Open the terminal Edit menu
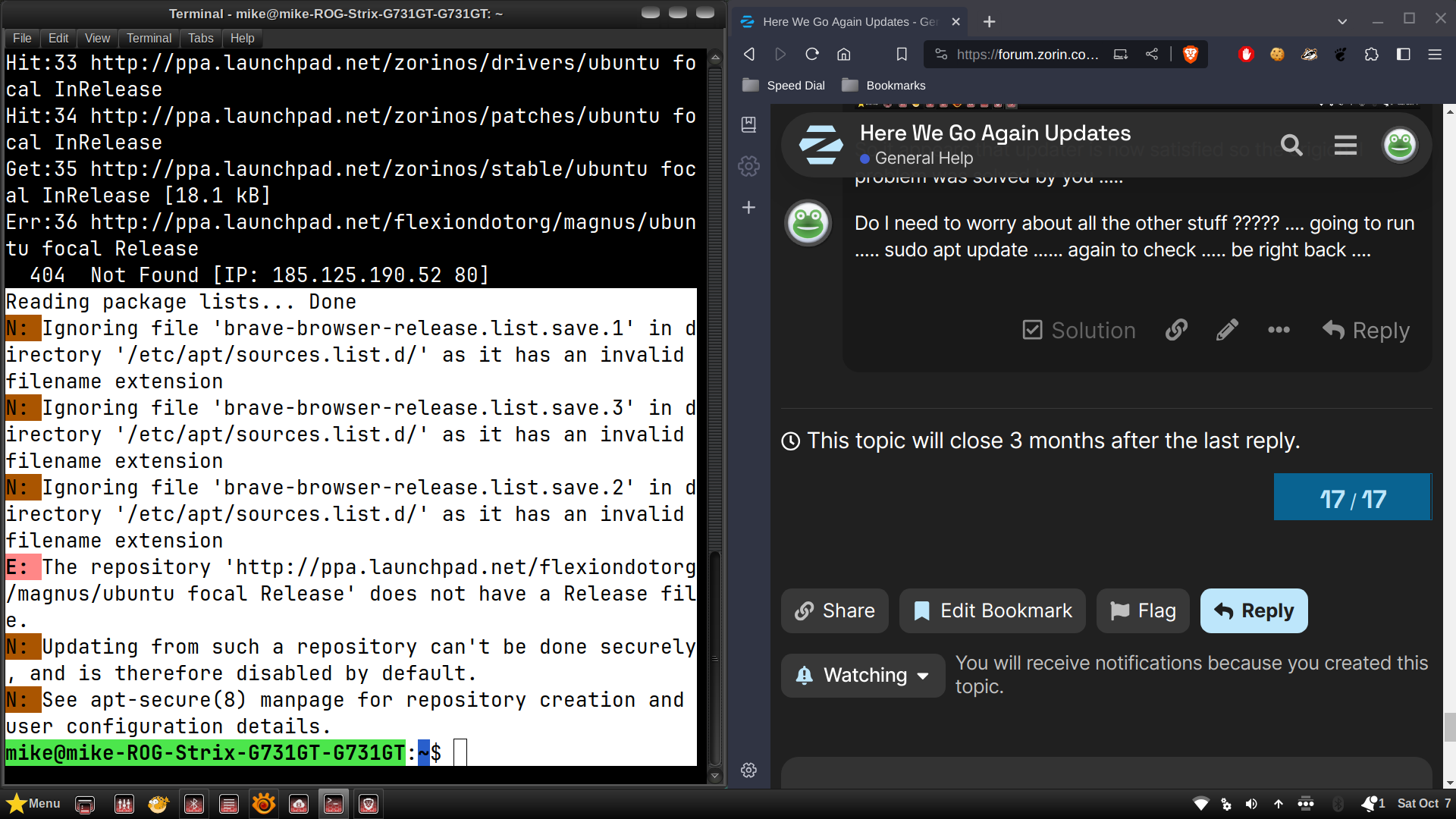The image size is (1456, 819). pyautogui.click(x=58, y=38)
